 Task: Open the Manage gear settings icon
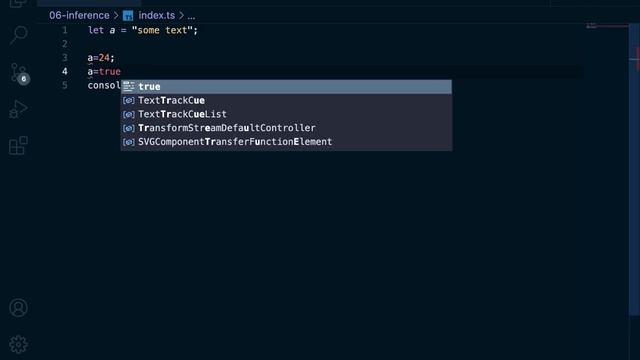[x=18, y=344]
